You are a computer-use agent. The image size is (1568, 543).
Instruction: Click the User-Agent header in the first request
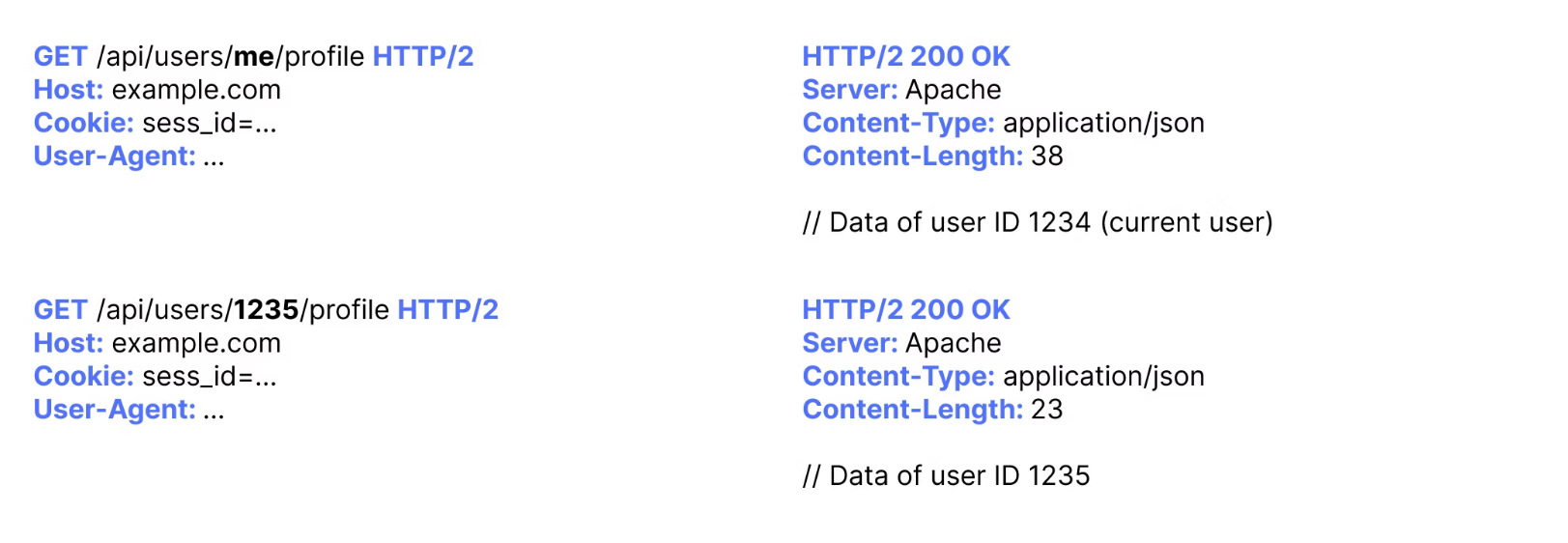tap(114, 157)
